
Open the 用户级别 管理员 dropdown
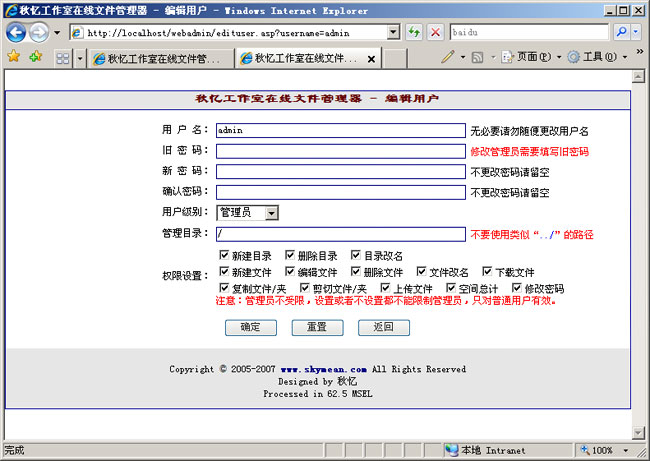[x=247, y=213]
